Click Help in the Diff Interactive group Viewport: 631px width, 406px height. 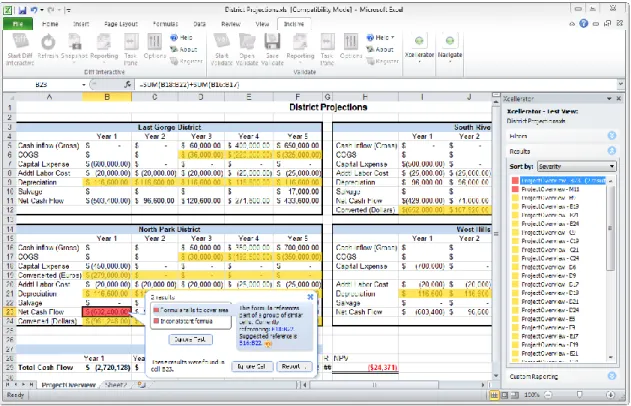point(181,38)
